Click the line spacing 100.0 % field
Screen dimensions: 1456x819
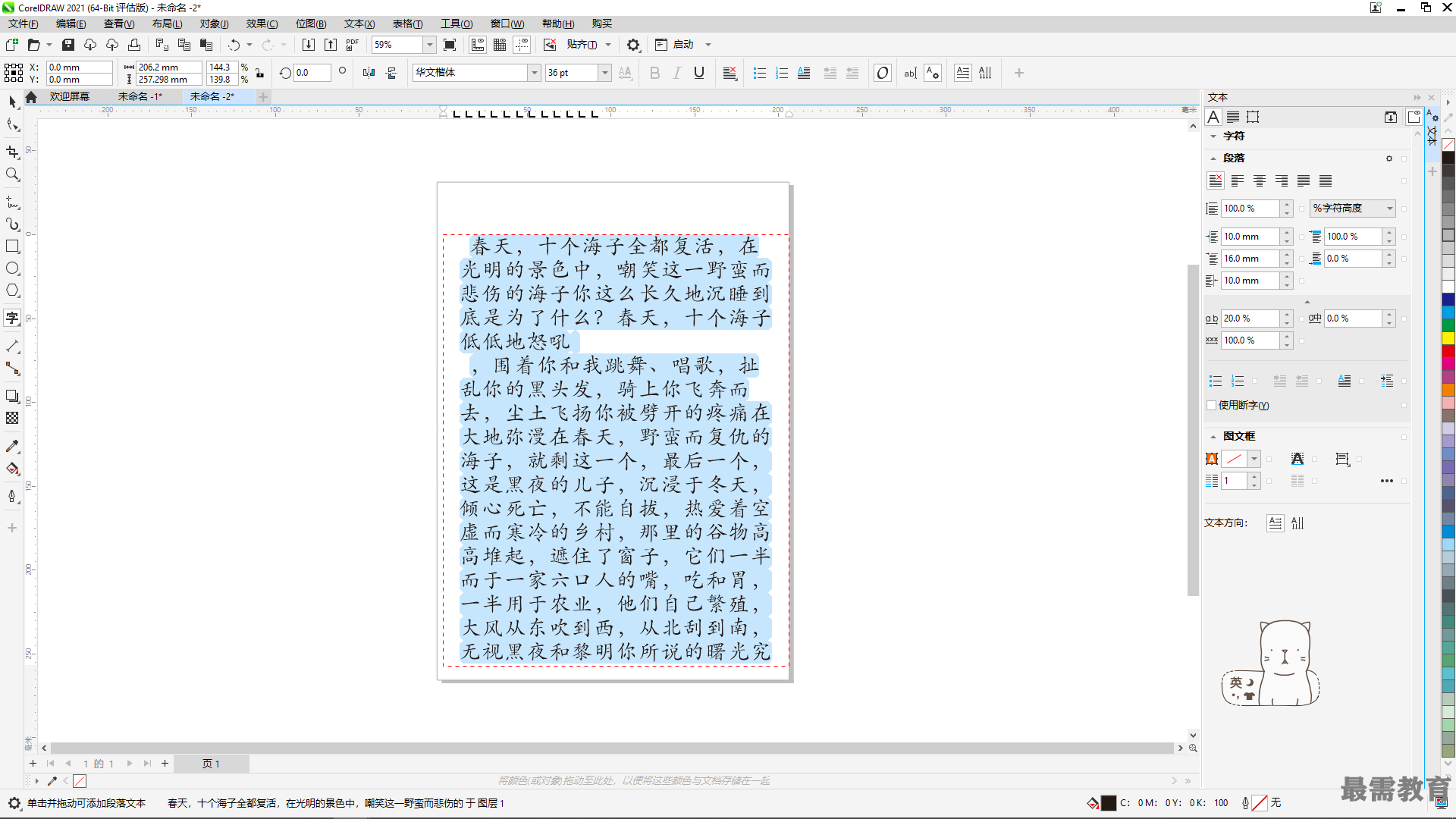1250,208
